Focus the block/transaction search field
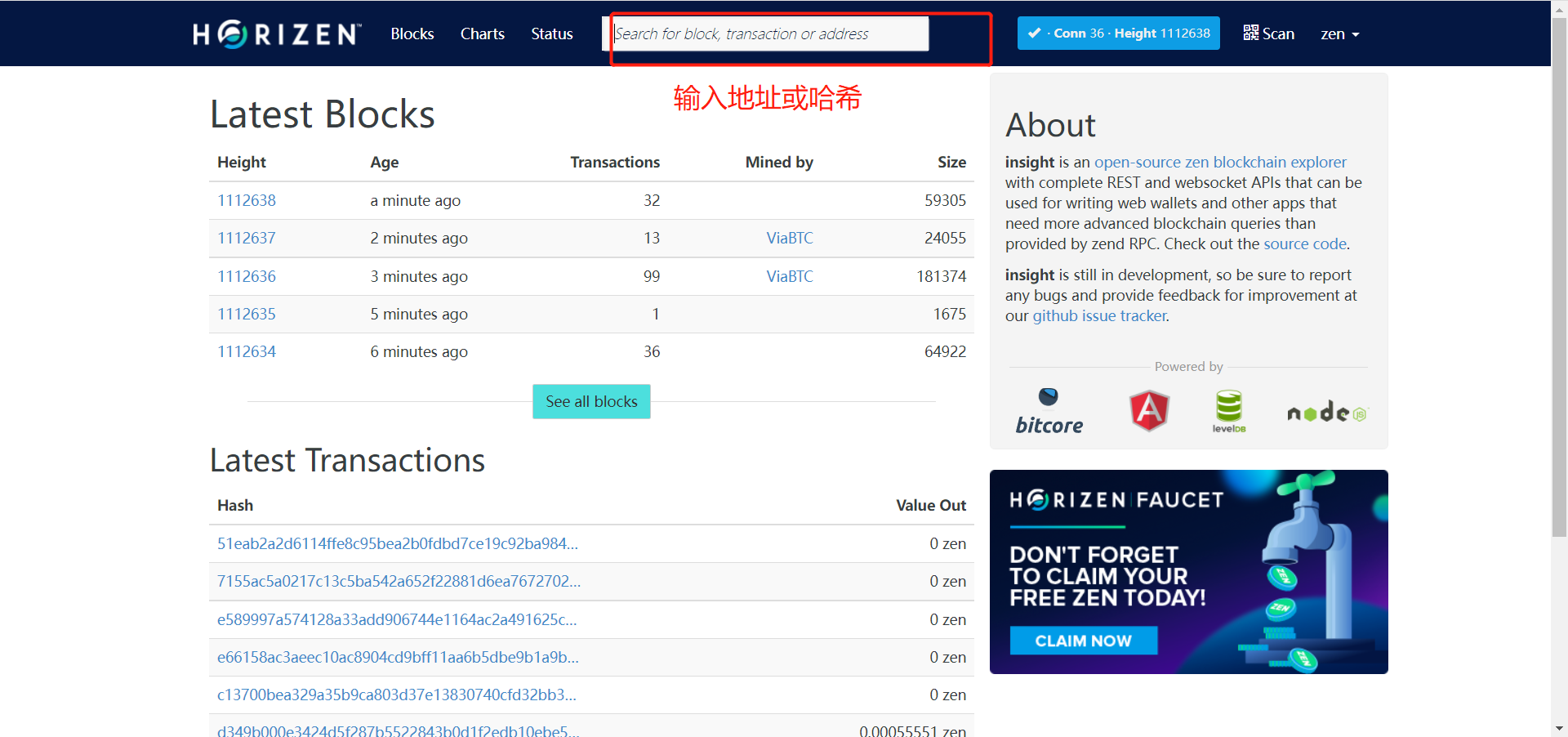Image resolution: width=1568 pixels, height=737 pixels. [769, 34]
